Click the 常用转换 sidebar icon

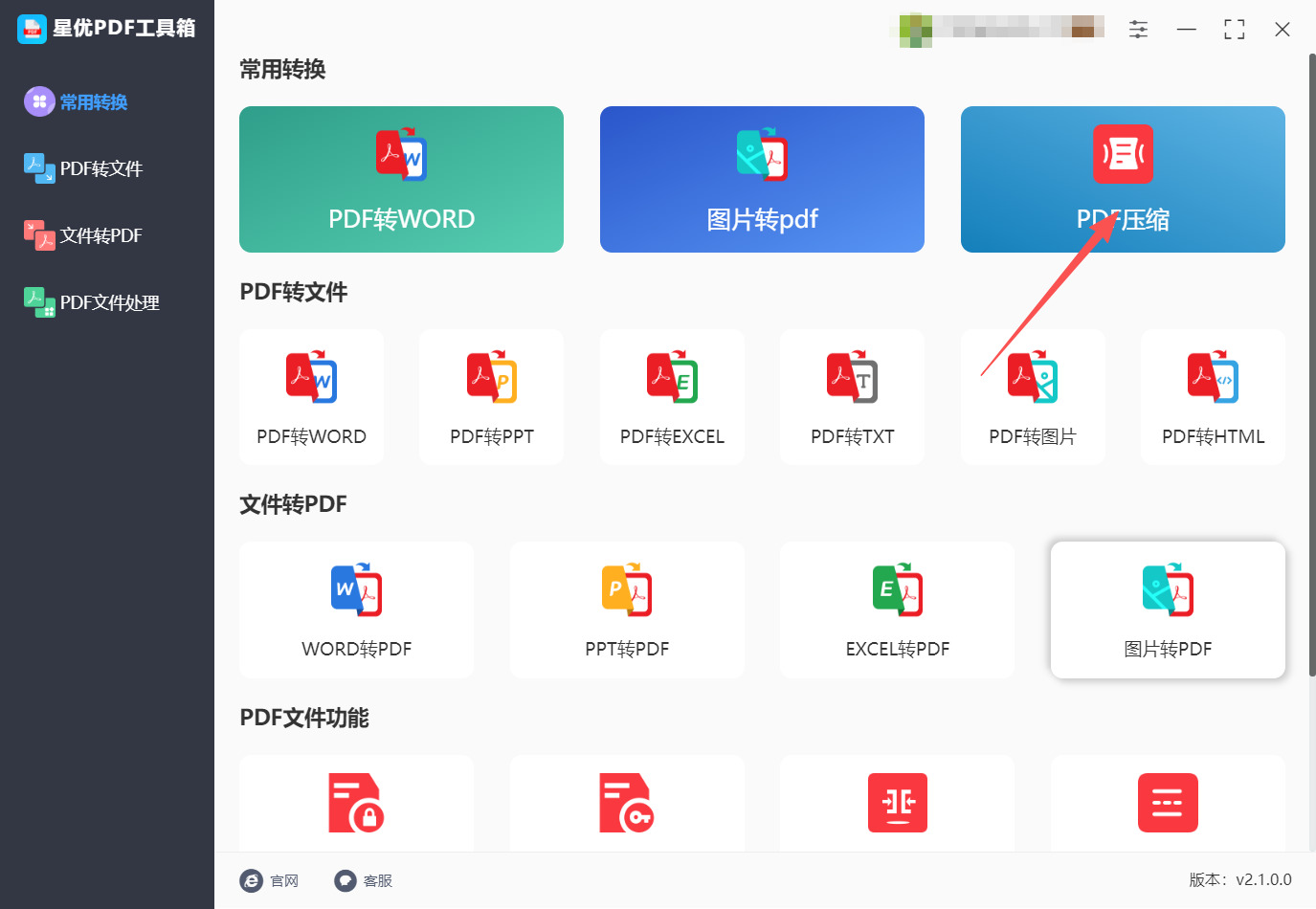point(39,101)
